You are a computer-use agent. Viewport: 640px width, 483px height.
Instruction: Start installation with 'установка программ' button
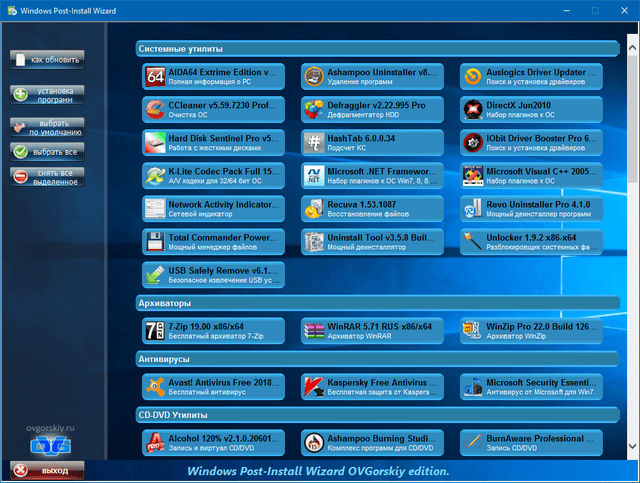pos(47,94)
